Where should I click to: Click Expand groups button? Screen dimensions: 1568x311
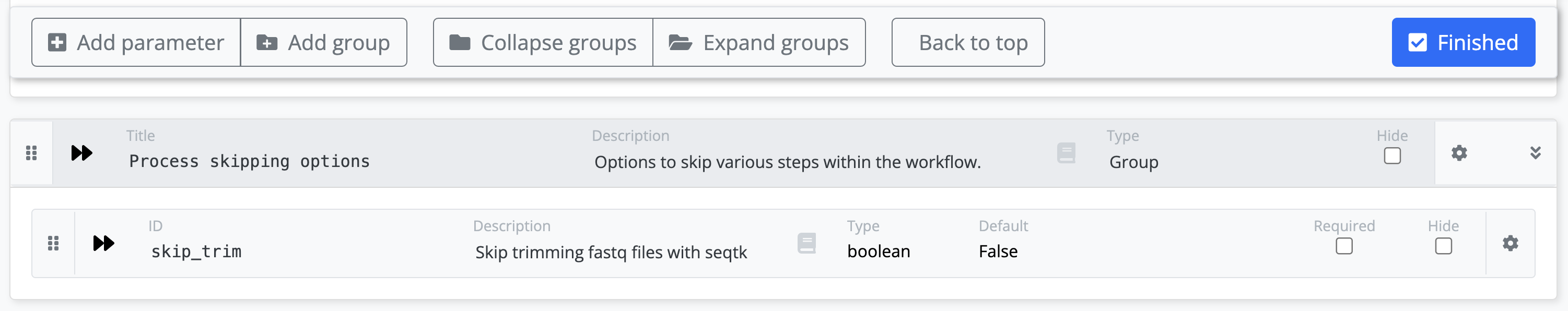coord(758,43)
